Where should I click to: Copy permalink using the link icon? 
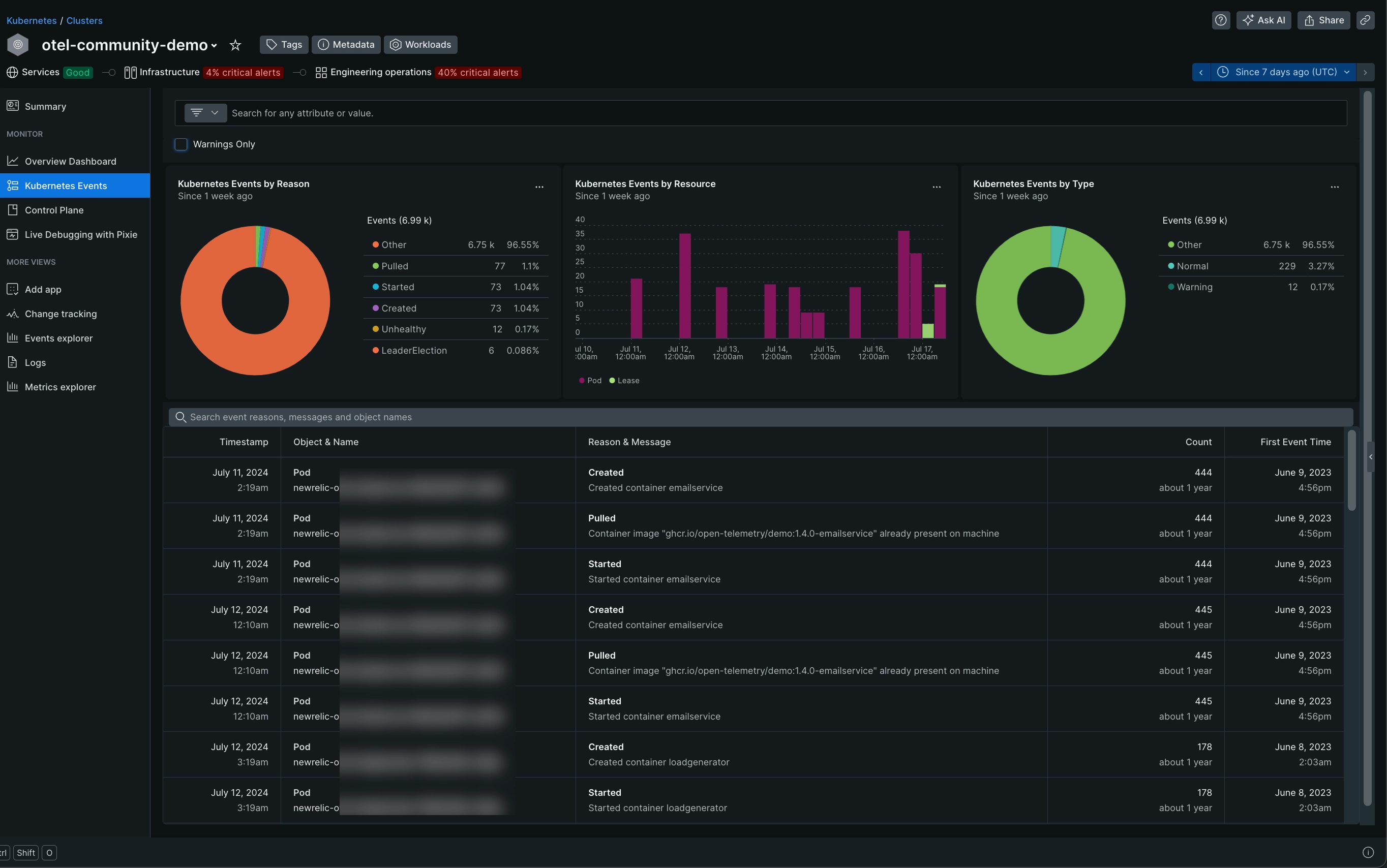click(1365, 20)
